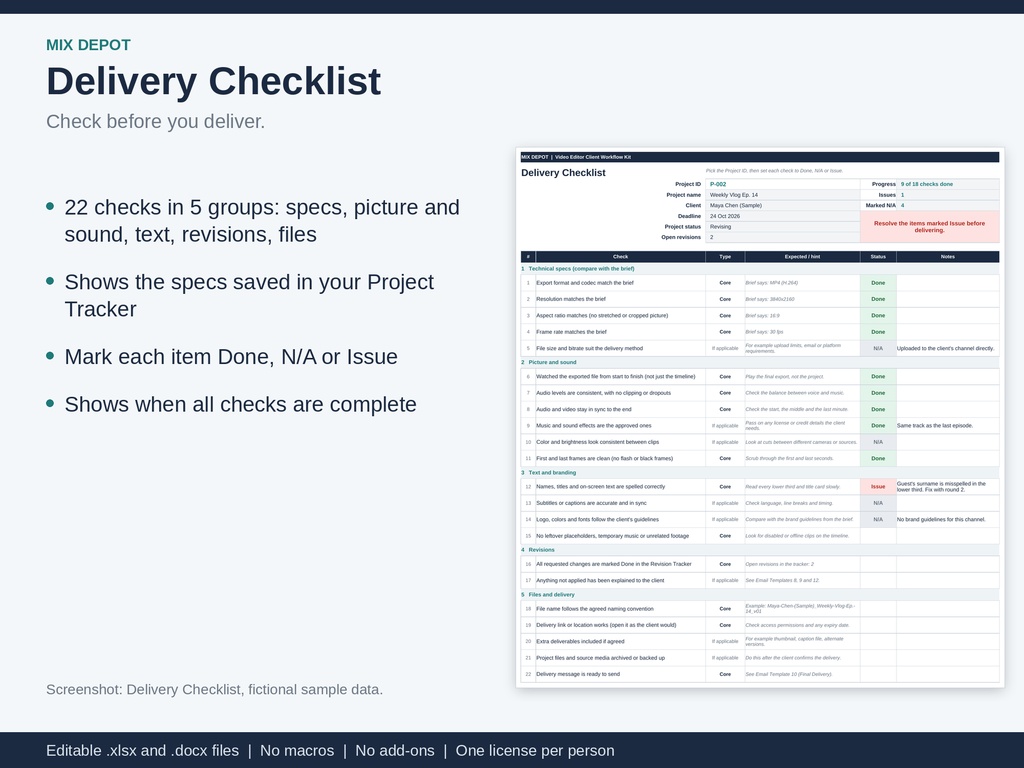Click the 'Technical specs (compare with the brief)' group row

[760, 268]
